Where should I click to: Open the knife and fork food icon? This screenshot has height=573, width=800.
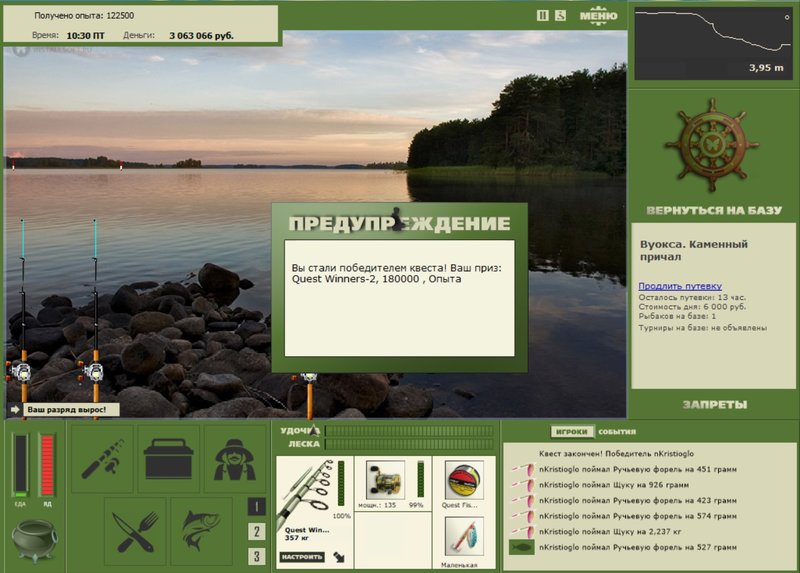(135, 532)
